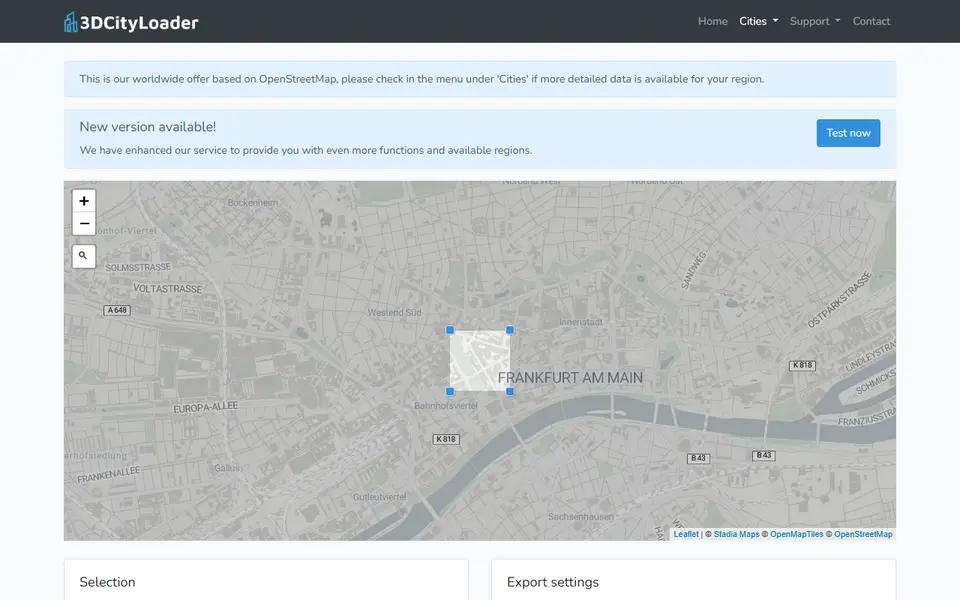Image resolution: width=960 pixels, height=600 pixels.
Task: Select the bottom-right selection handle
Action: tap(510, 391)
